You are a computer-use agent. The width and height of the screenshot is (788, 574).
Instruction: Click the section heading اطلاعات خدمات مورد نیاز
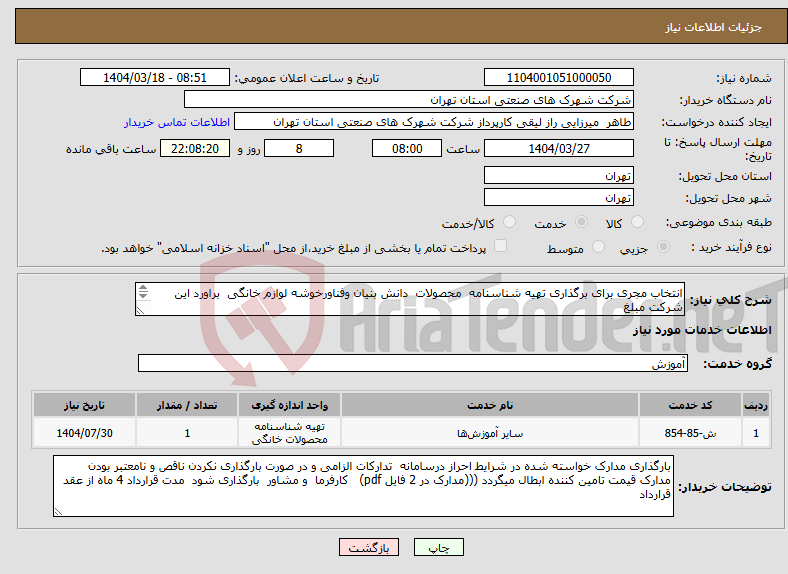pos(702,330)
